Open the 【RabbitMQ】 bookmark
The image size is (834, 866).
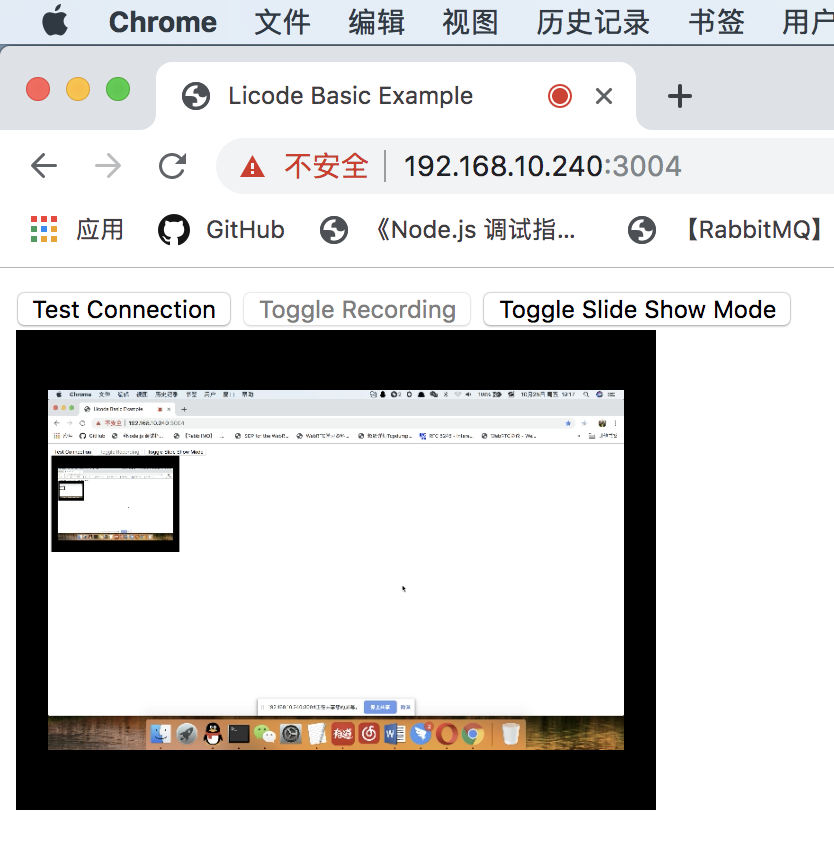tap(726, 230)
